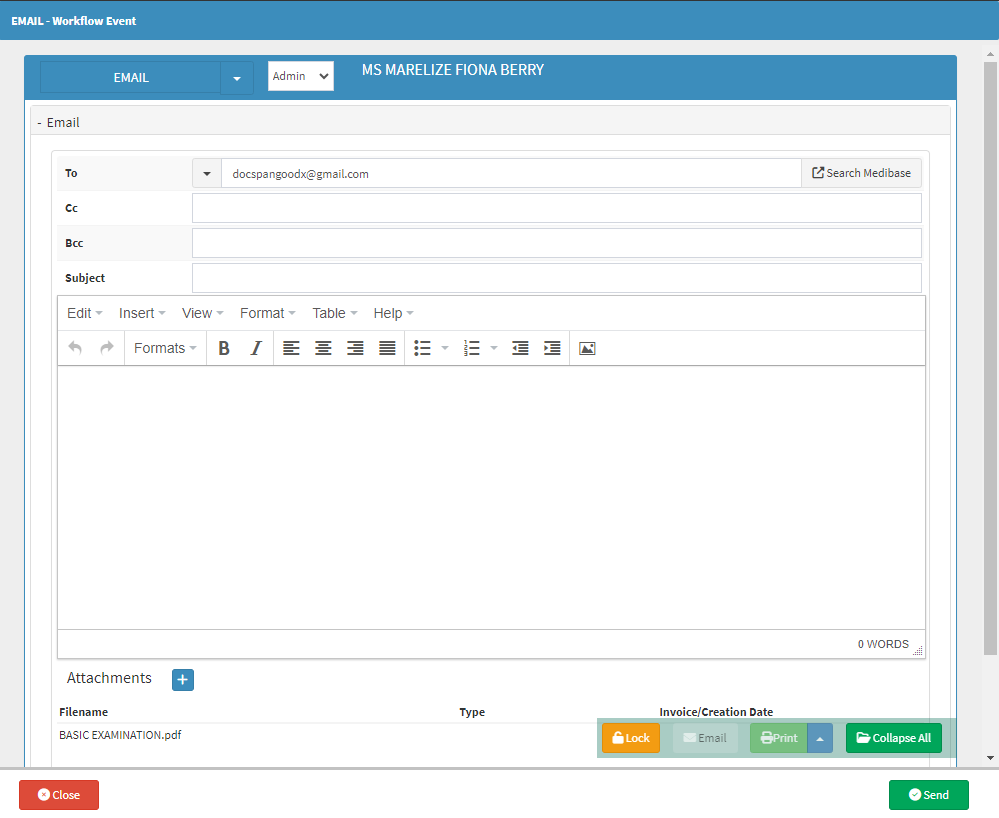Click the undo arrow icon

click(x=75, y=348)
